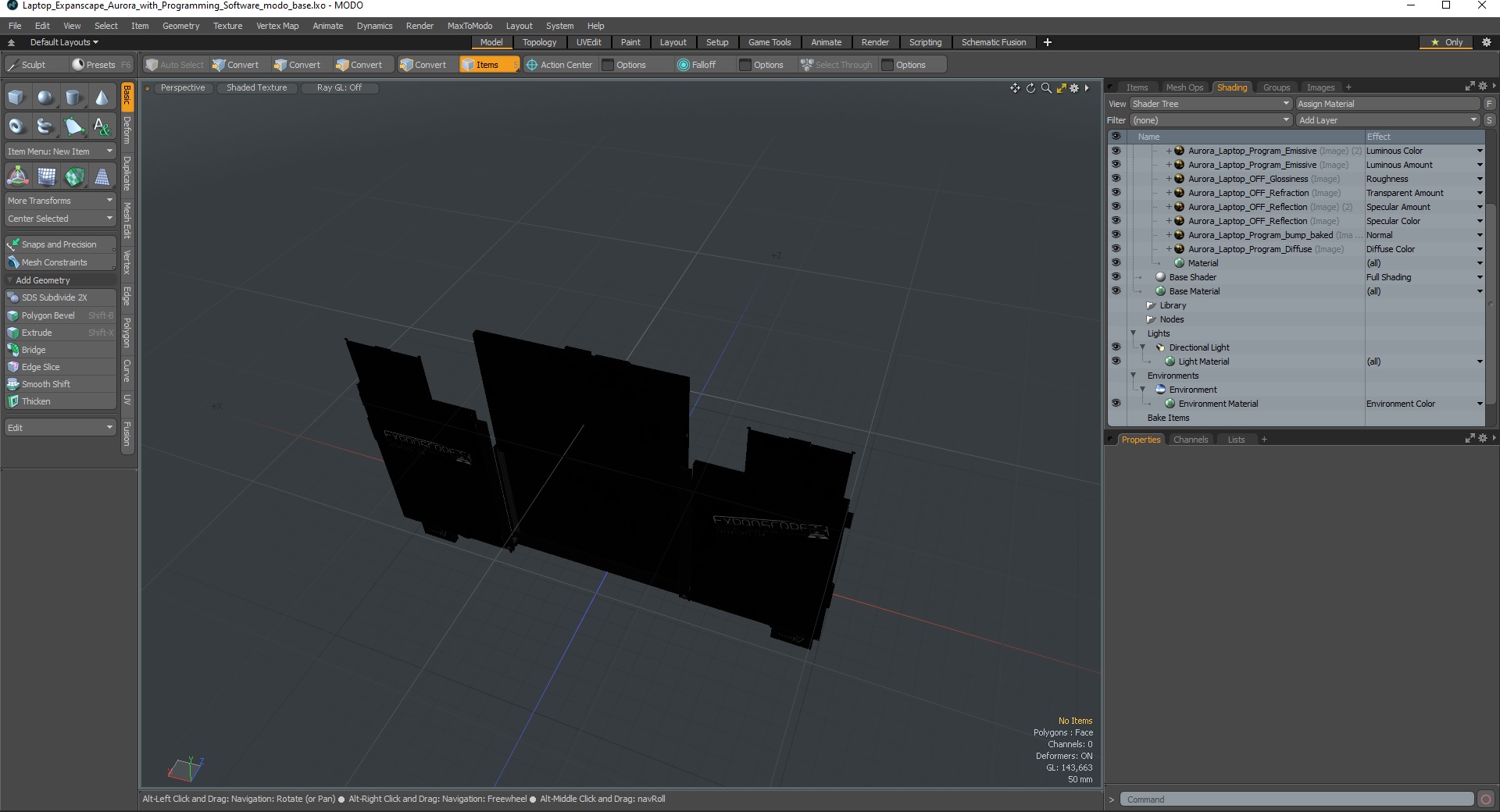Switch to the Mesh Ops panel tab
The width and height of the screenshot is (1500, 812).
[x=1184, y=87]
